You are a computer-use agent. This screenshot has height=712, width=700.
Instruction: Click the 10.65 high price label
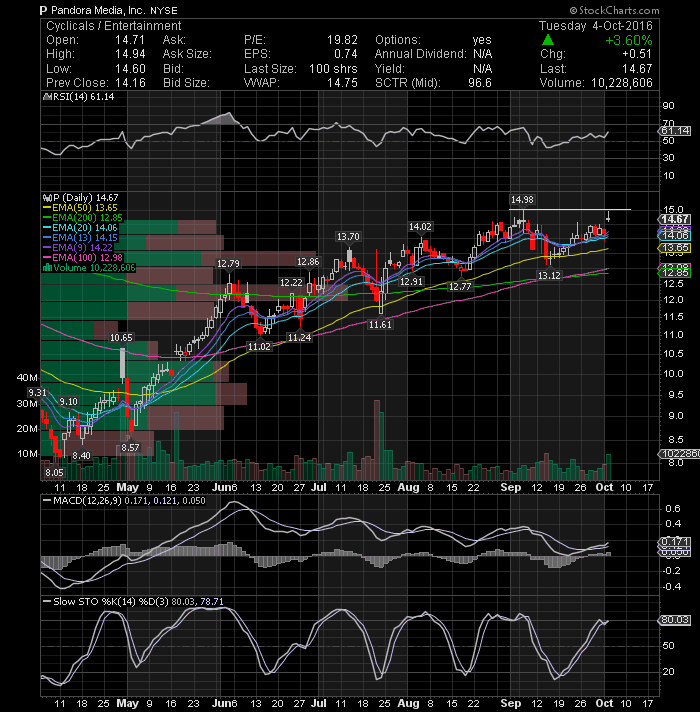point(121,337)
